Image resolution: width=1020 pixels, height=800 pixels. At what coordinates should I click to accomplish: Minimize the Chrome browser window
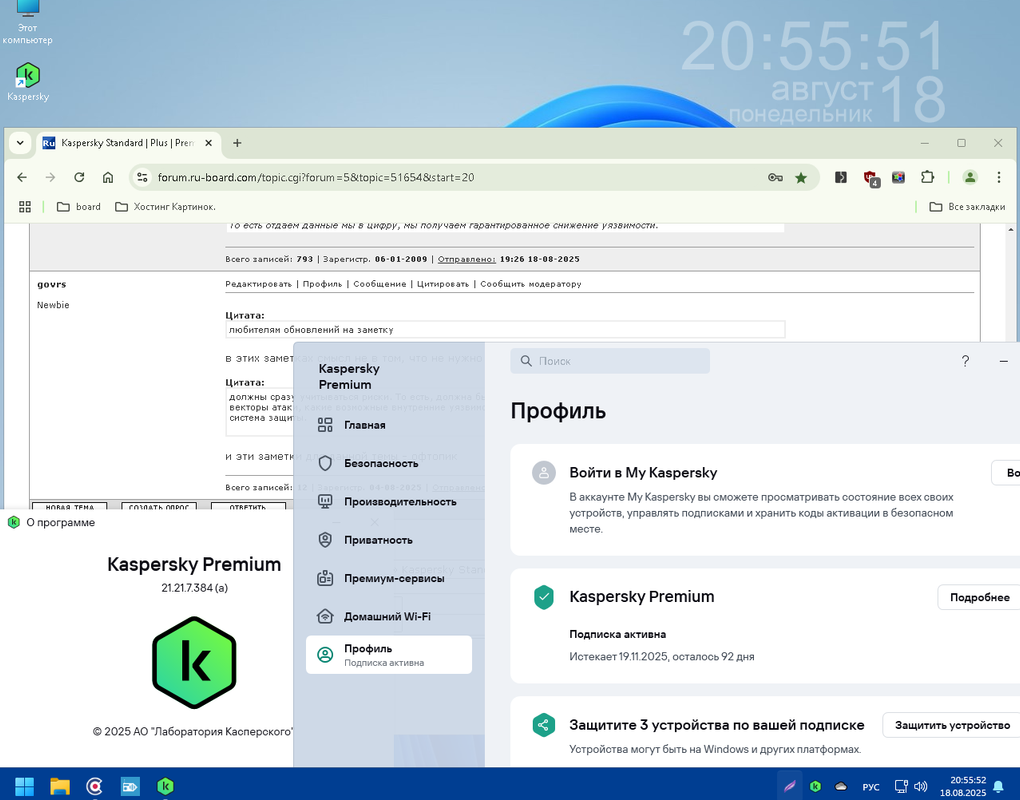coord(925,143)
